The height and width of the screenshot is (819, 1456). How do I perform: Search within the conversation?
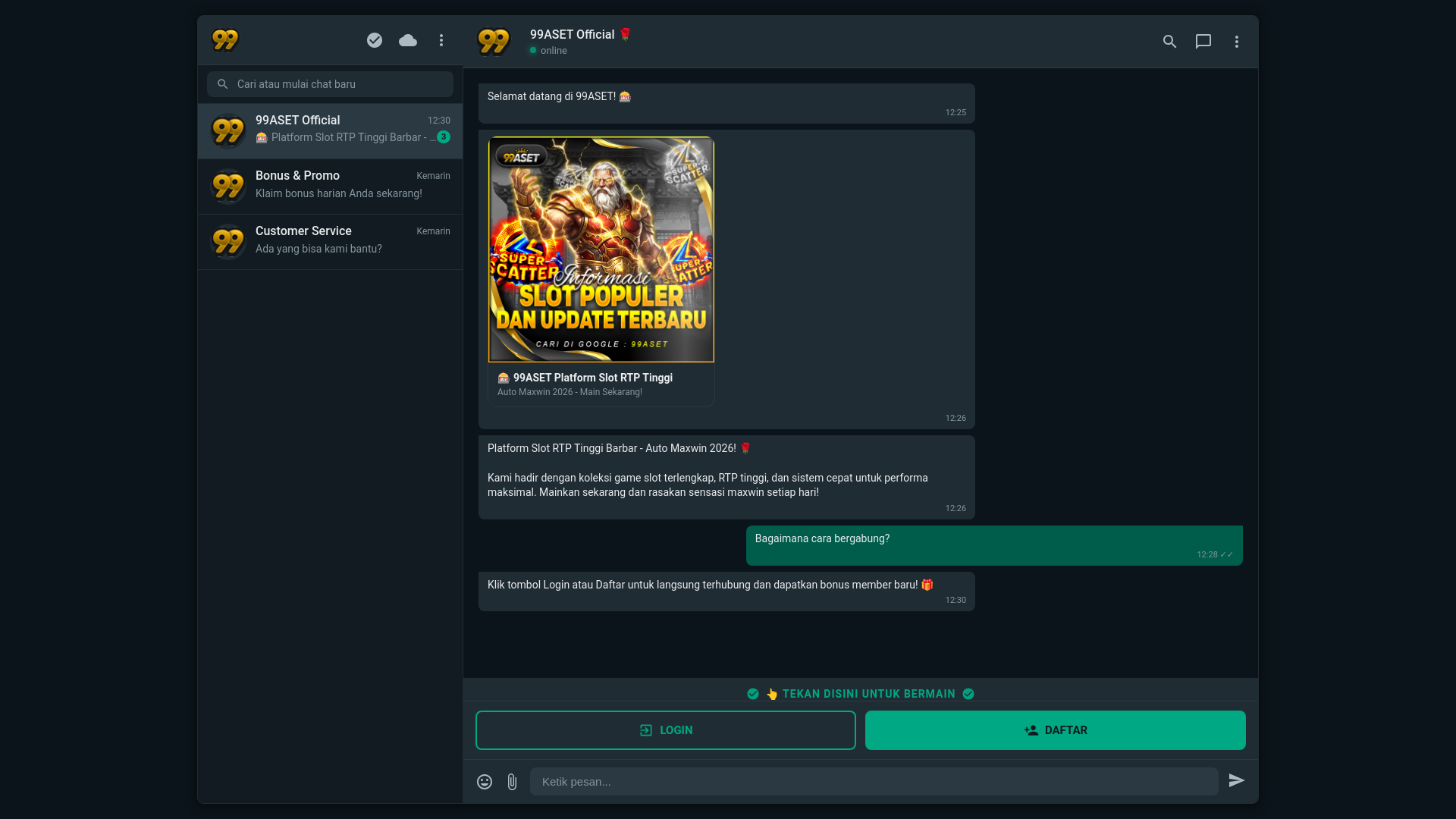[1170, 42]
